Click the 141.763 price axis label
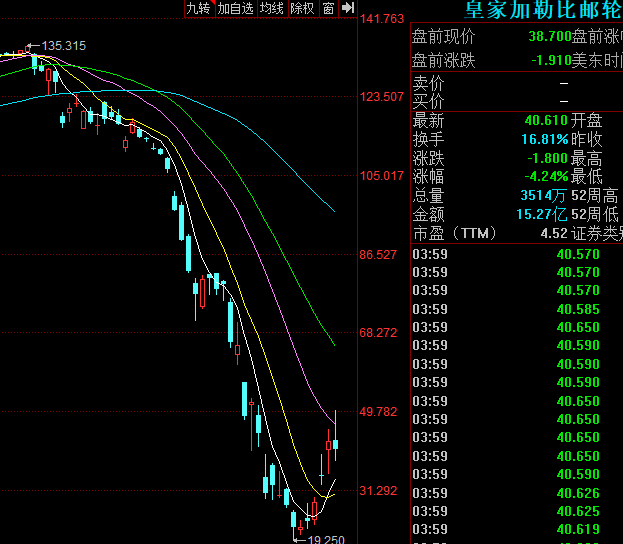The height and width of the screenshot is (544, 623). (x=382, y=19)
